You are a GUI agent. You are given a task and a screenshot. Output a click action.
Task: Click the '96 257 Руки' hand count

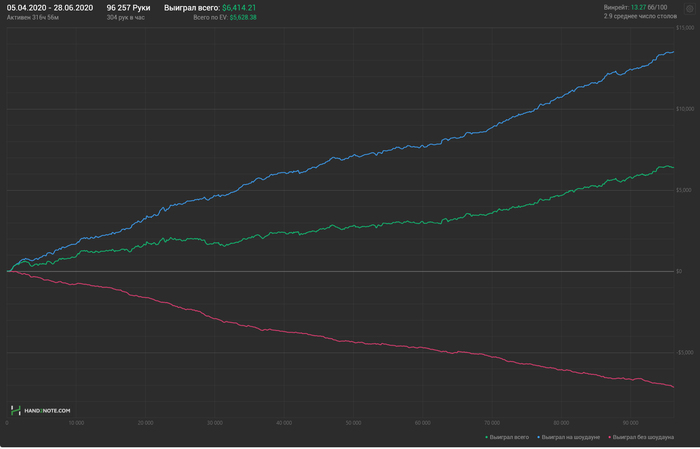tap(129, 8)
